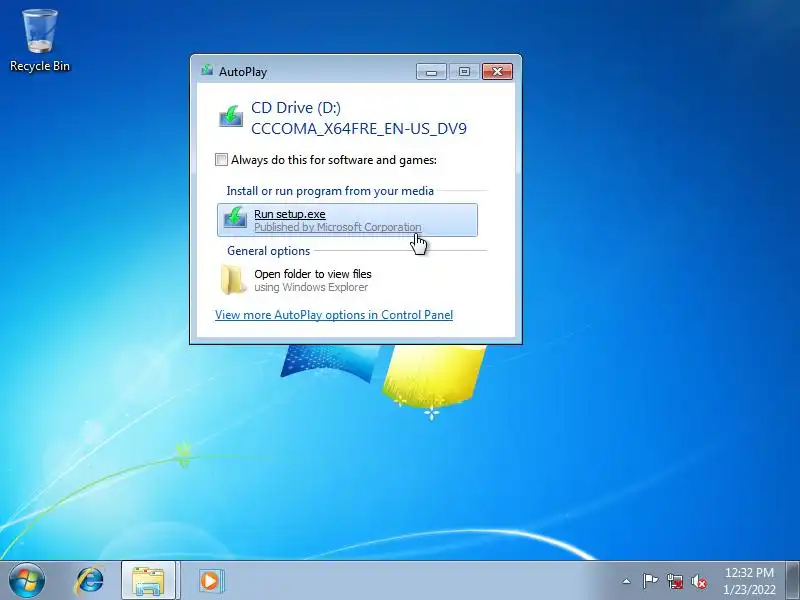Viewport: 800px width, 600px height.
Task: Open Action Center flag icon
Action: [x=650, y=581]
